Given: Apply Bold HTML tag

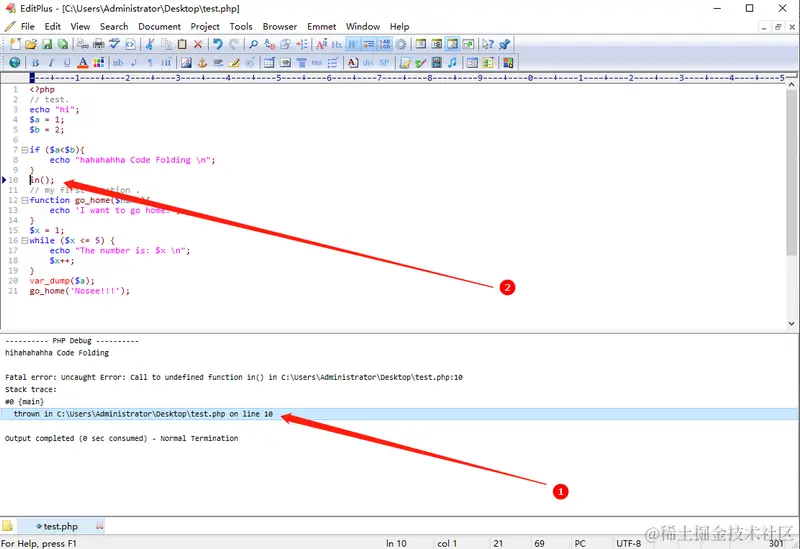Looking at the screenshot, I should tap(35, 62).
